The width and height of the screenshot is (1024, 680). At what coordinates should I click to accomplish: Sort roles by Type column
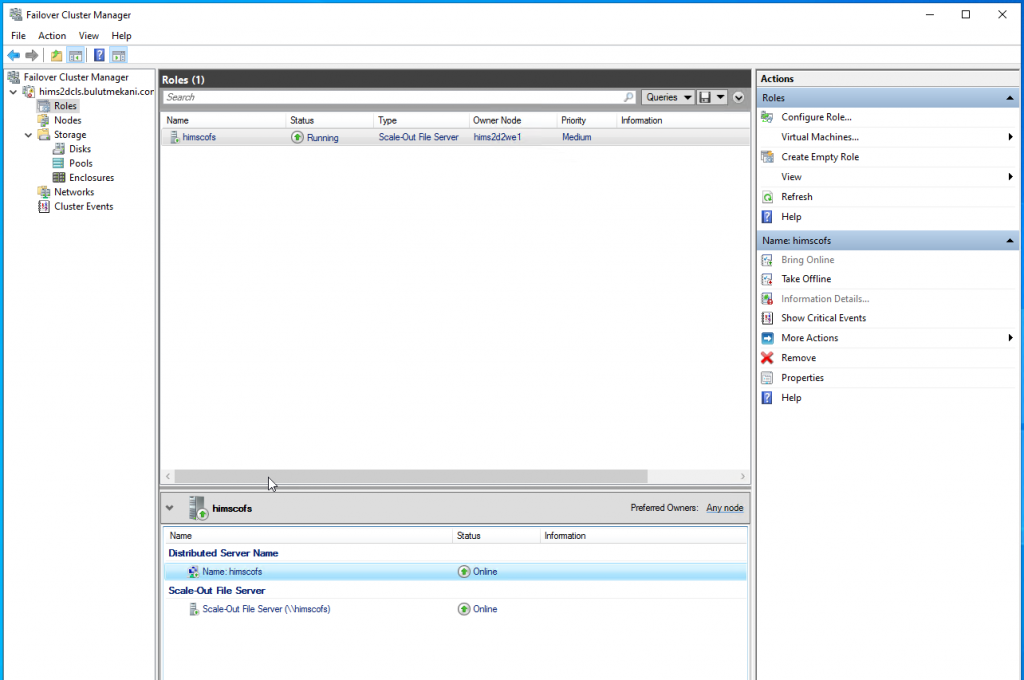[x=421, y=120]
